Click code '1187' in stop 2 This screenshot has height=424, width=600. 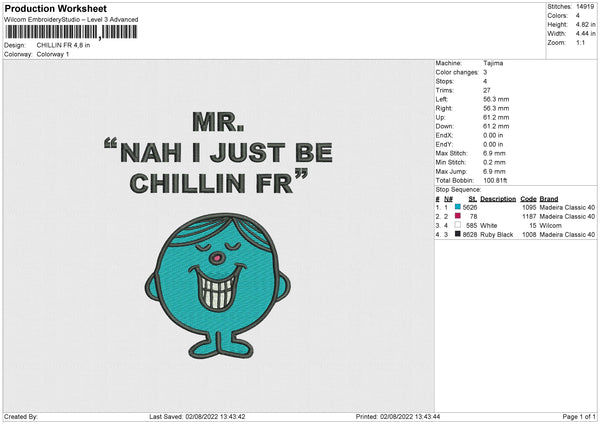[529, 217]
